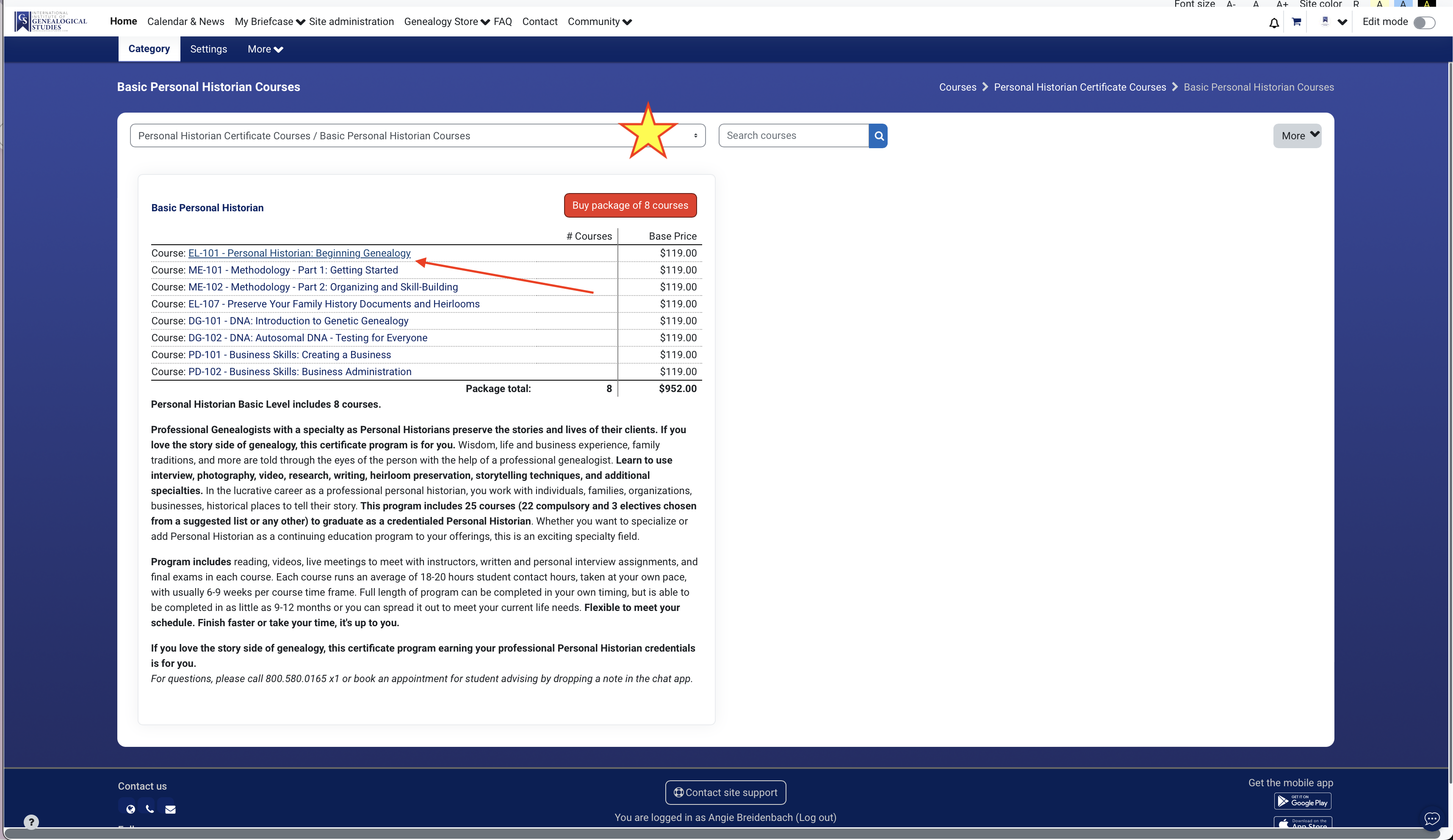The width and height of the screenshot is (1453, 840).
Task: Switch to the Settings tab
Action: (x=208, y=49)
